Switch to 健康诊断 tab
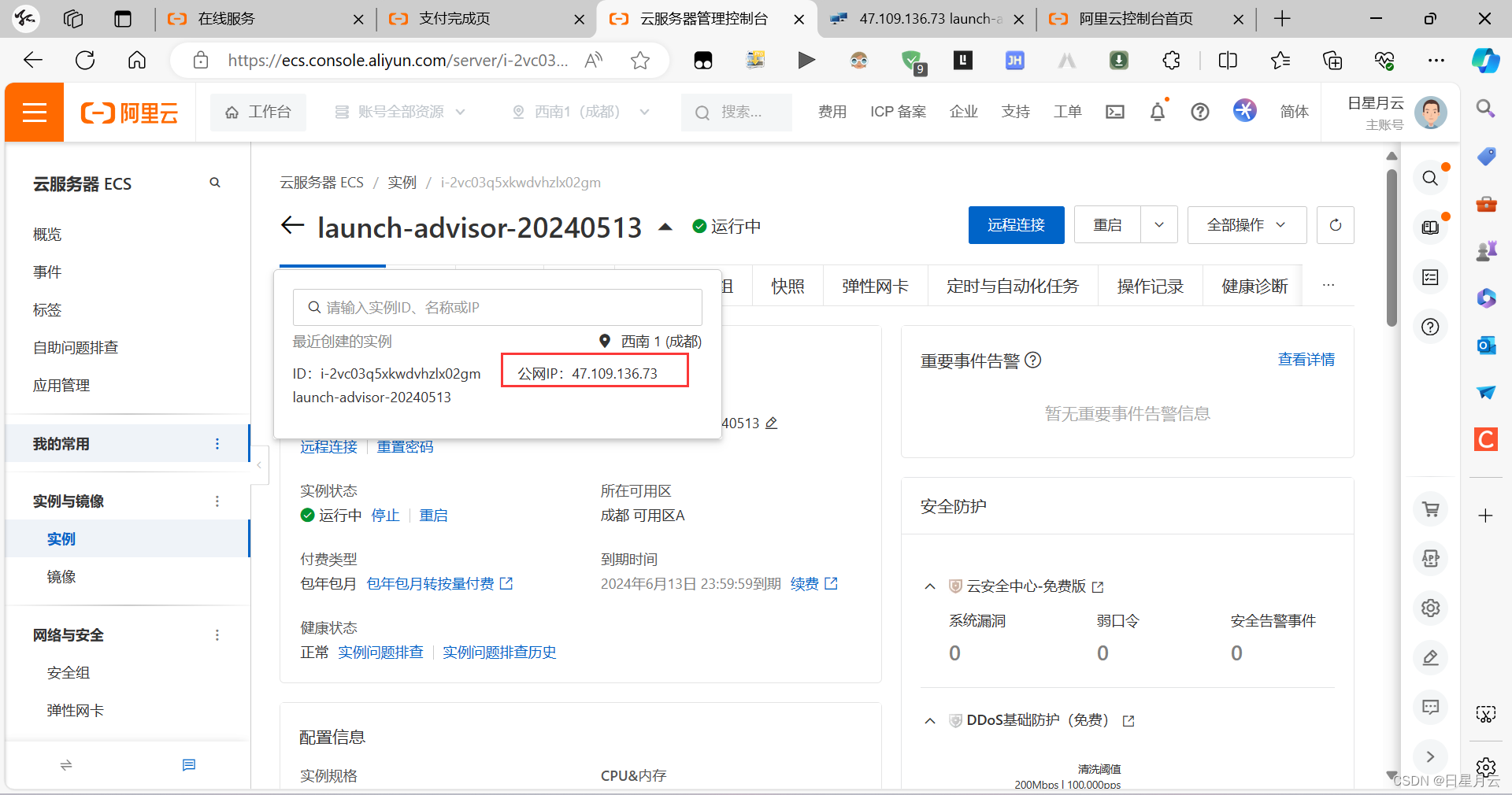The width and height of the screenshot is (1512, 795). [x=1254, y=287]
